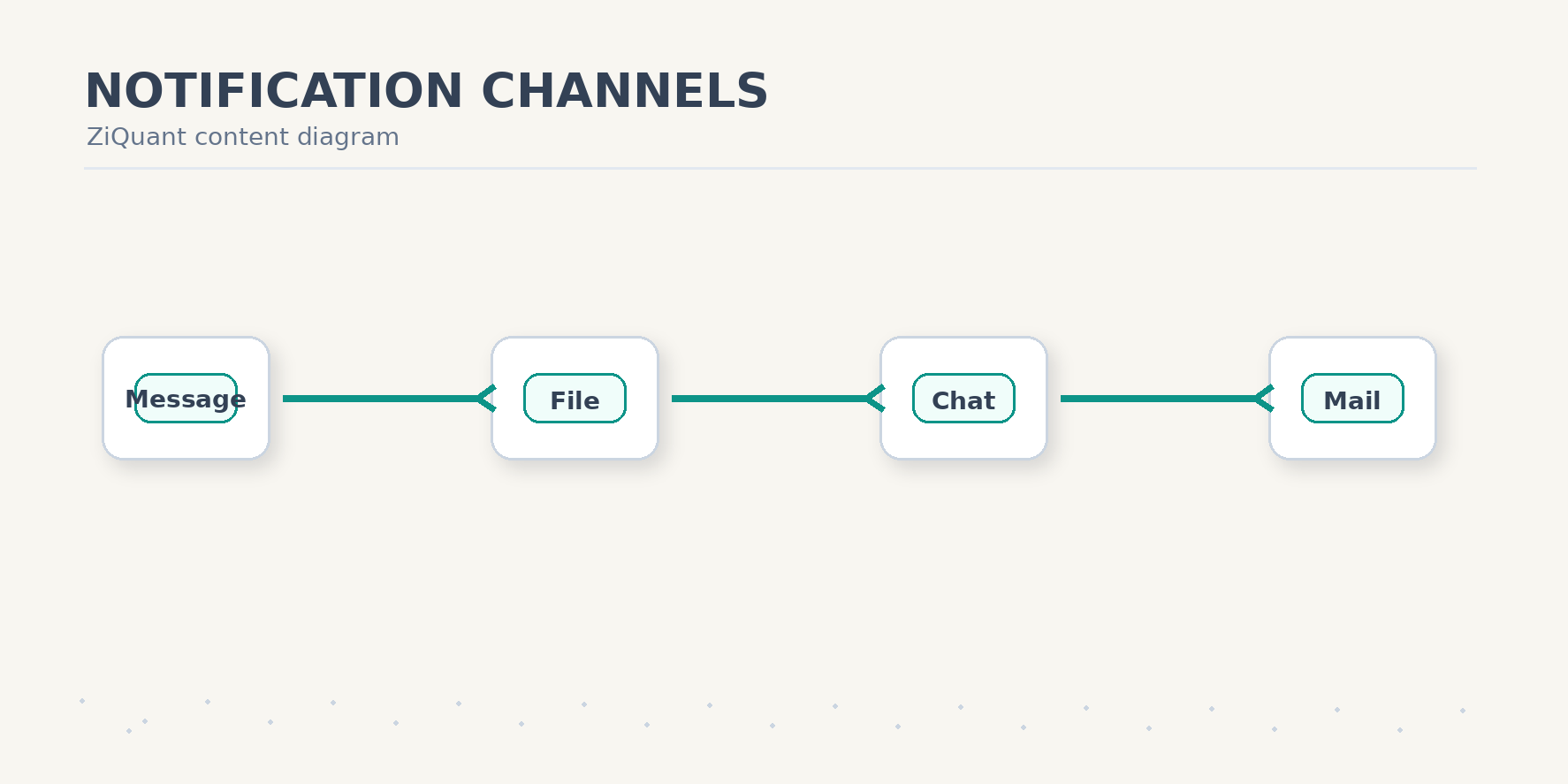The image size is (1568, 784).
Task: Click arrowhead pointing into Mail node
Action: 1264,399
